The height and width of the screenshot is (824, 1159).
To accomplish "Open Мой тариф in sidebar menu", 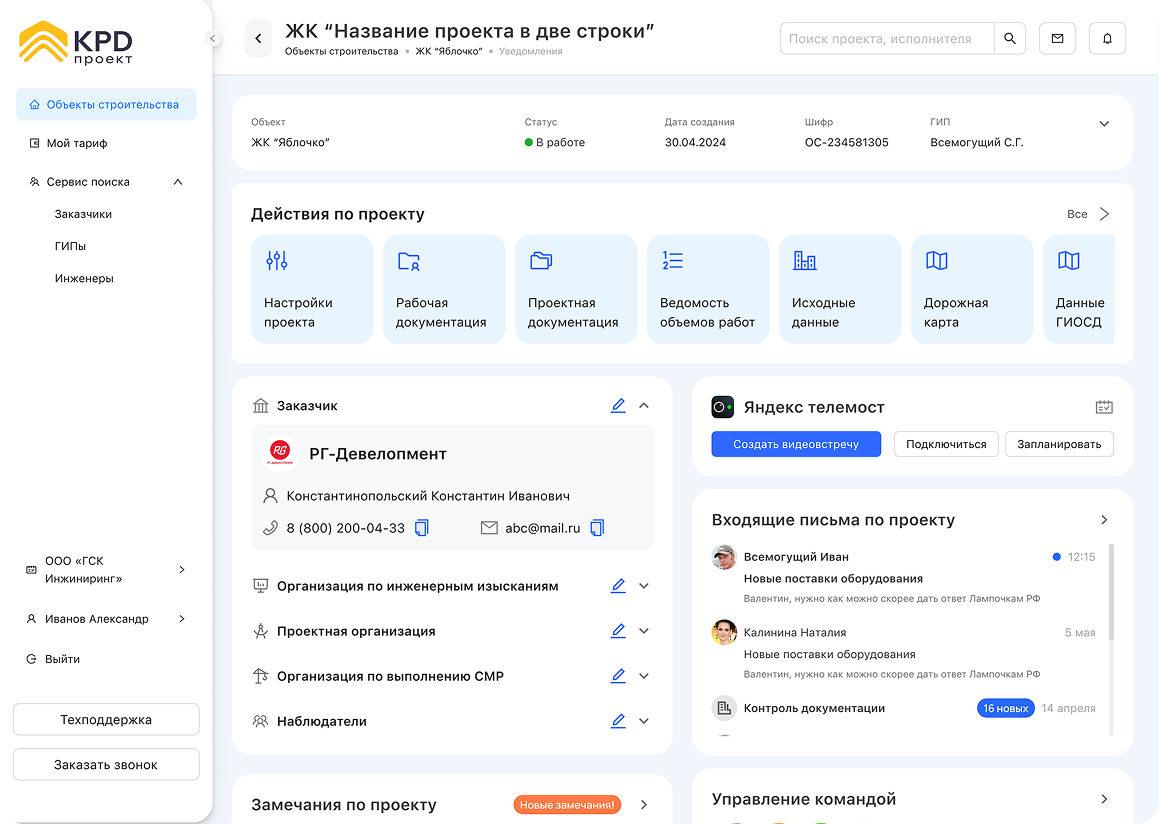I will [77, 143].
